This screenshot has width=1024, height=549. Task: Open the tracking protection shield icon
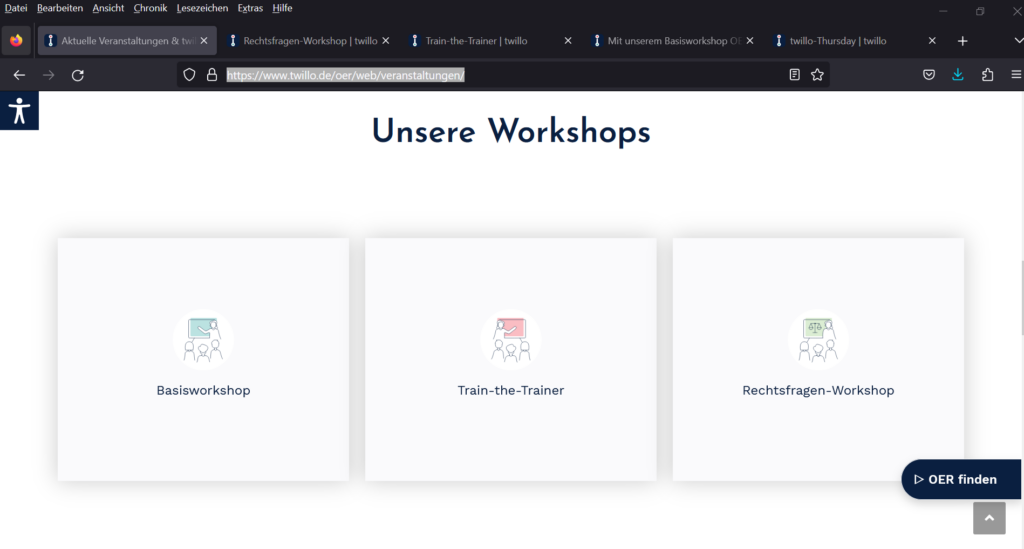(x=189, y=75)
